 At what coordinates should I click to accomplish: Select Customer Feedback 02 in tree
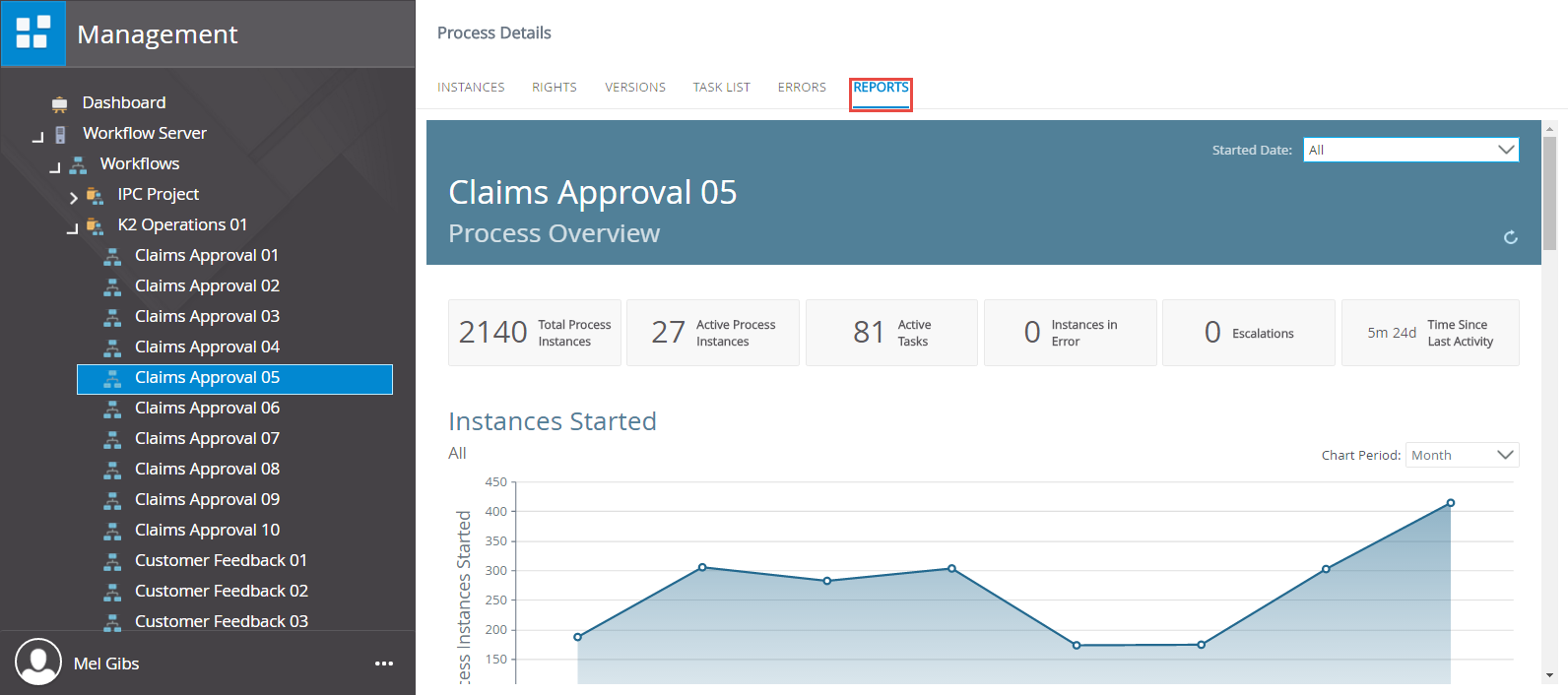pyautogui.click(x=221, y=591)
